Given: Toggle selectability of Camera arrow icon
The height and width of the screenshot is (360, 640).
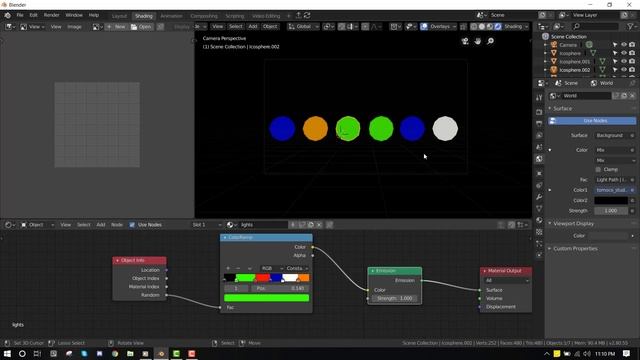Looking at the screenshot, I should tap(615, 45).
